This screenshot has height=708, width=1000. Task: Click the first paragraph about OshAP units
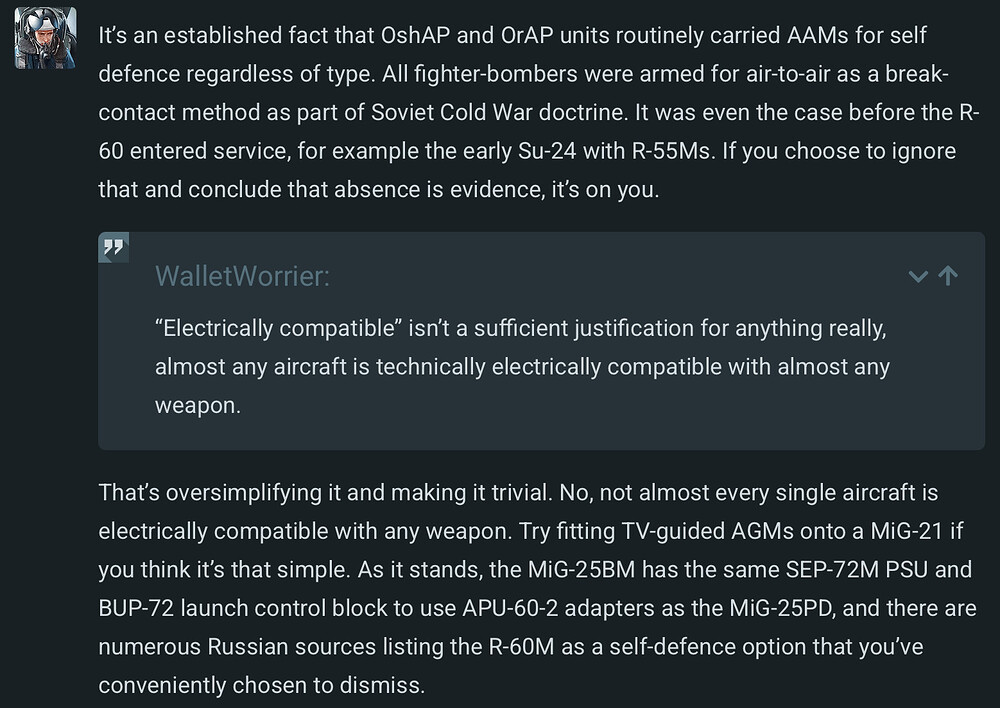tap(520, 112)
